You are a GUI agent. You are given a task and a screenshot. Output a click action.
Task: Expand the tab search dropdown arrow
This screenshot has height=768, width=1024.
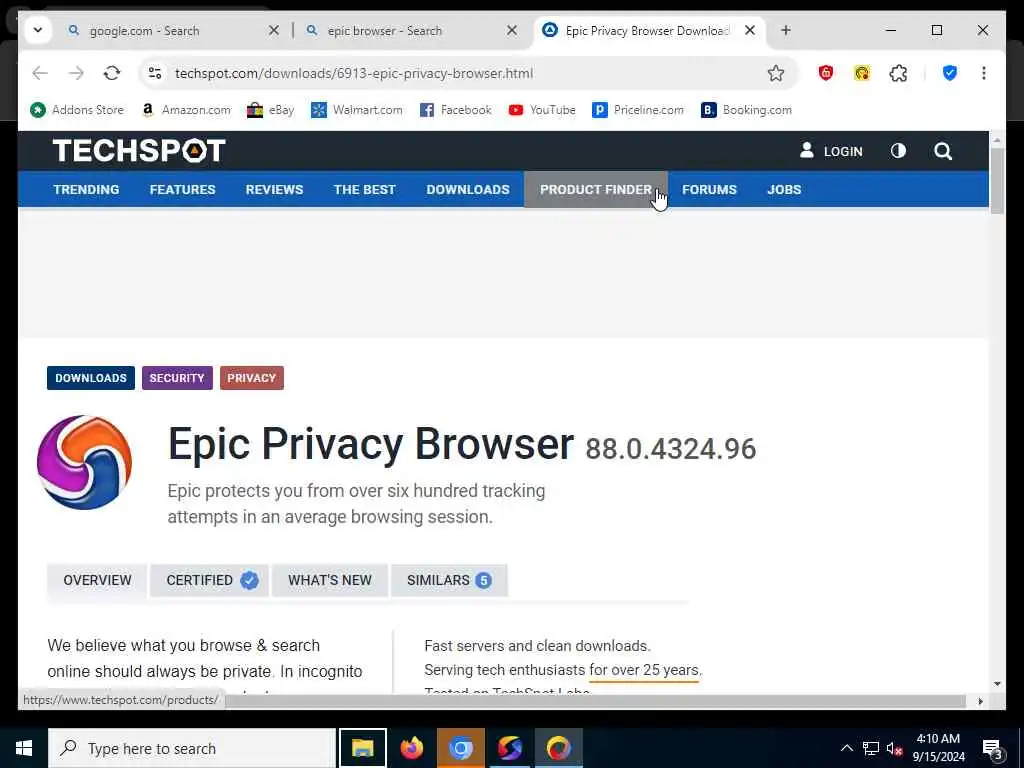coord(38,30)
